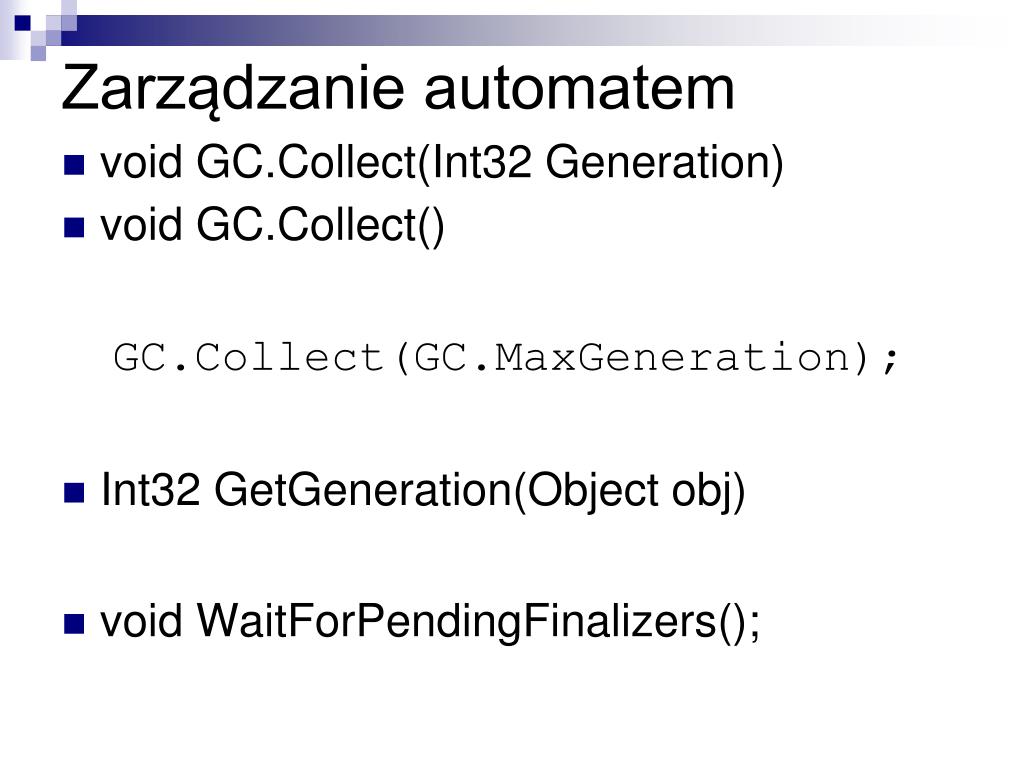
Task: Click the text void GC.Collect(Int32 Generation)
Action: (x=441, y=163)
